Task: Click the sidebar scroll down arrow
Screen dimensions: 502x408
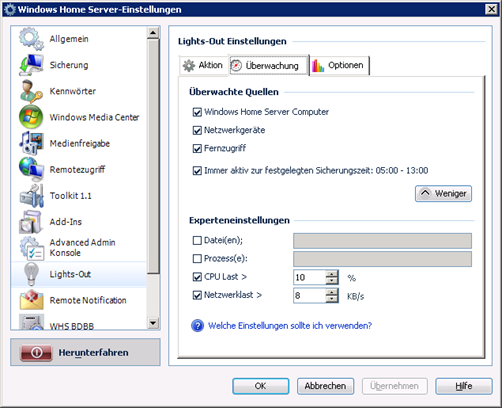Action: pyautogui.click(x=153, y=323)
